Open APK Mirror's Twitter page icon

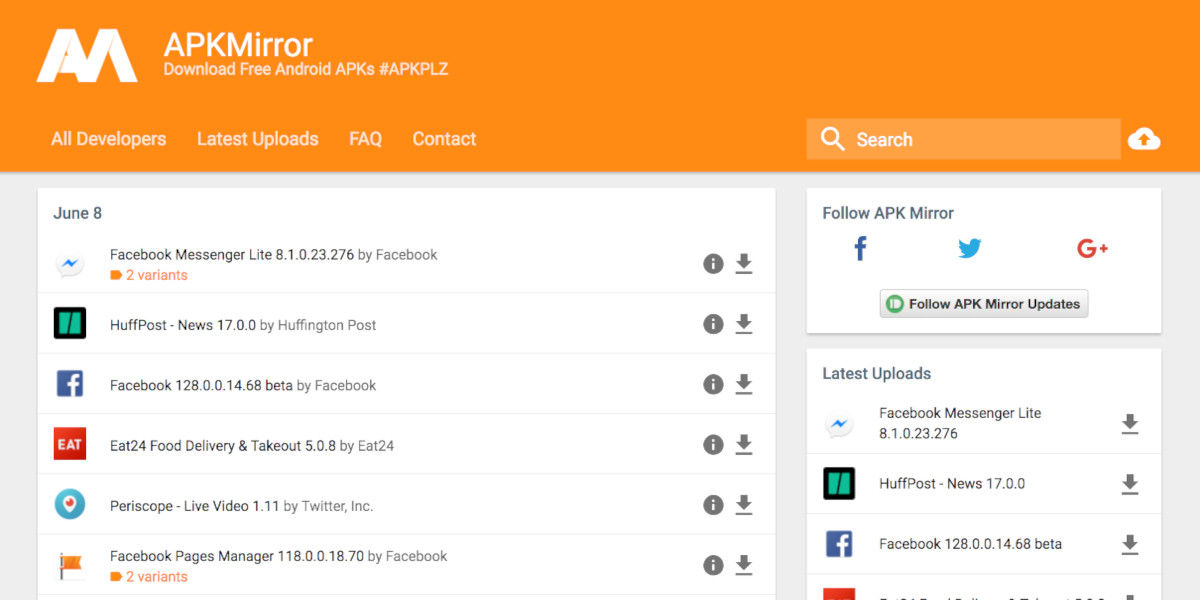969,248
